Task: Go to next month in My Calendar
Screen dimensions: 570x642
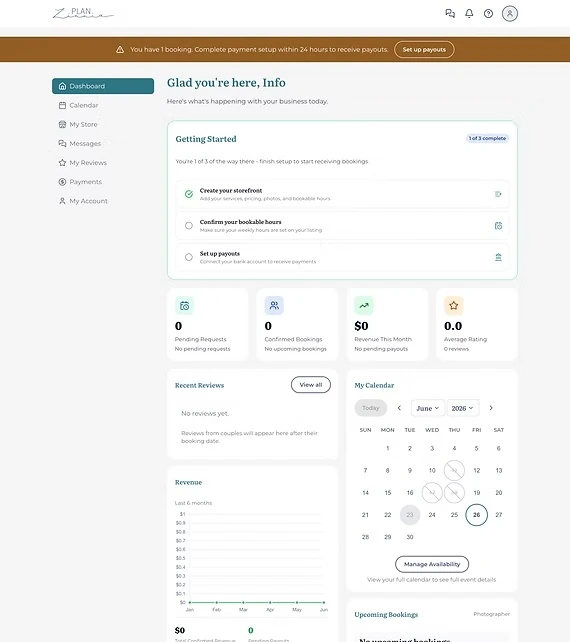Action: tap(491, 408)
